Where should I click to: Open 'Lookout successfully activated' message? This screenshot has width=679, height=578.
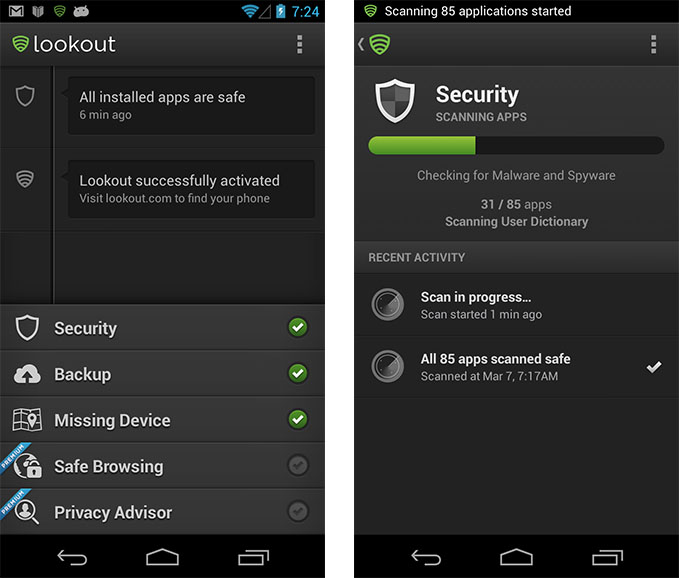[x=191, y=189]
